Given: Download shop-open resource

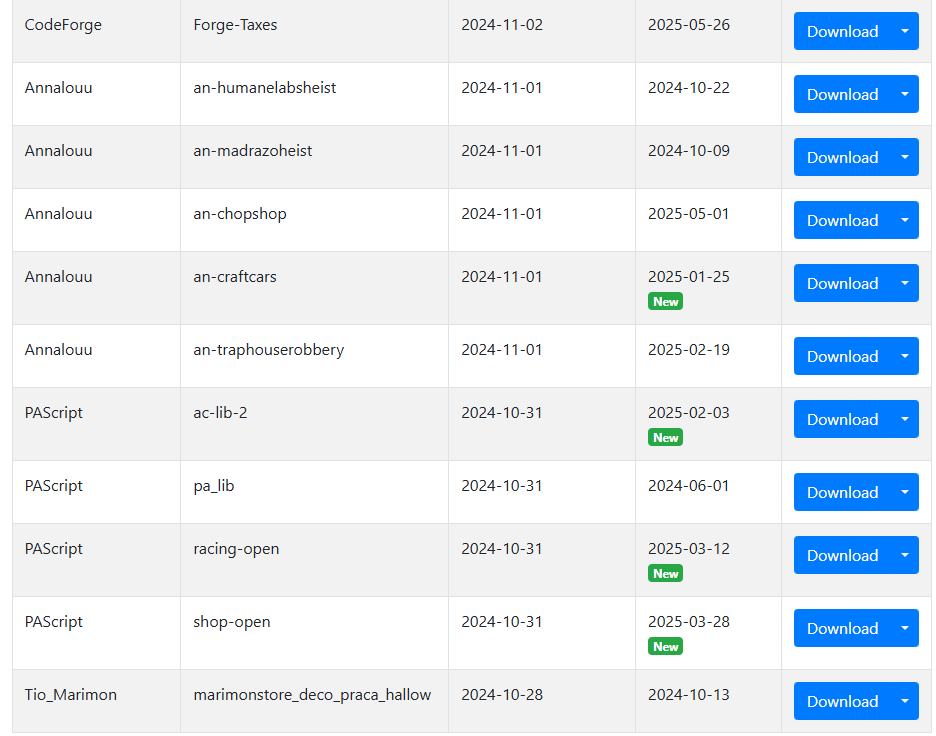Looking at the screenshot, I should [x=842, y=628].
